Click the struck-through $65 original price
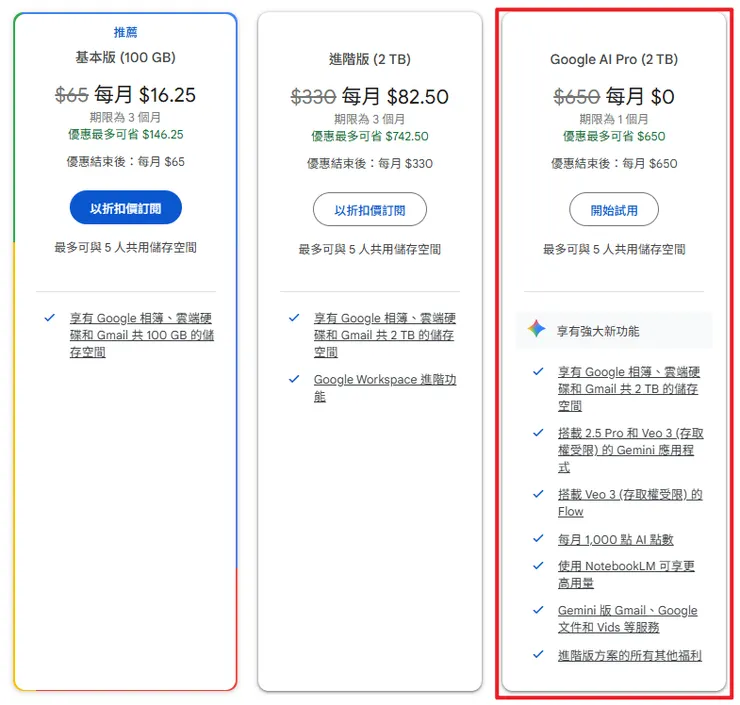 click(72, 95)
